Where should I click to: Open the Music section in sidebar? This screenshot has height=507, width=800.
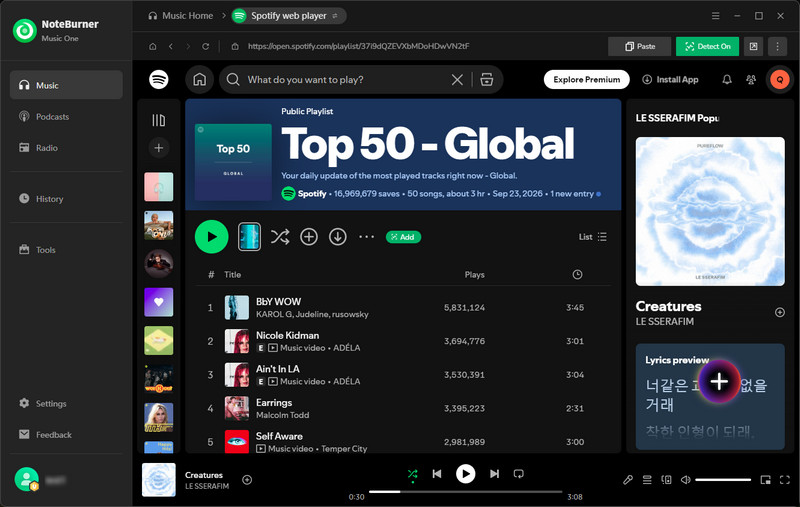(x=66, y=85)
